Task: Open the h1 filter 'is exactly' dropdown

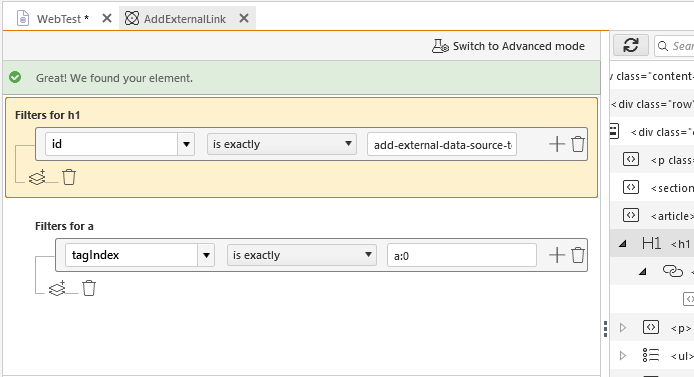Action: pyautogui.click(x=282, y=144)
